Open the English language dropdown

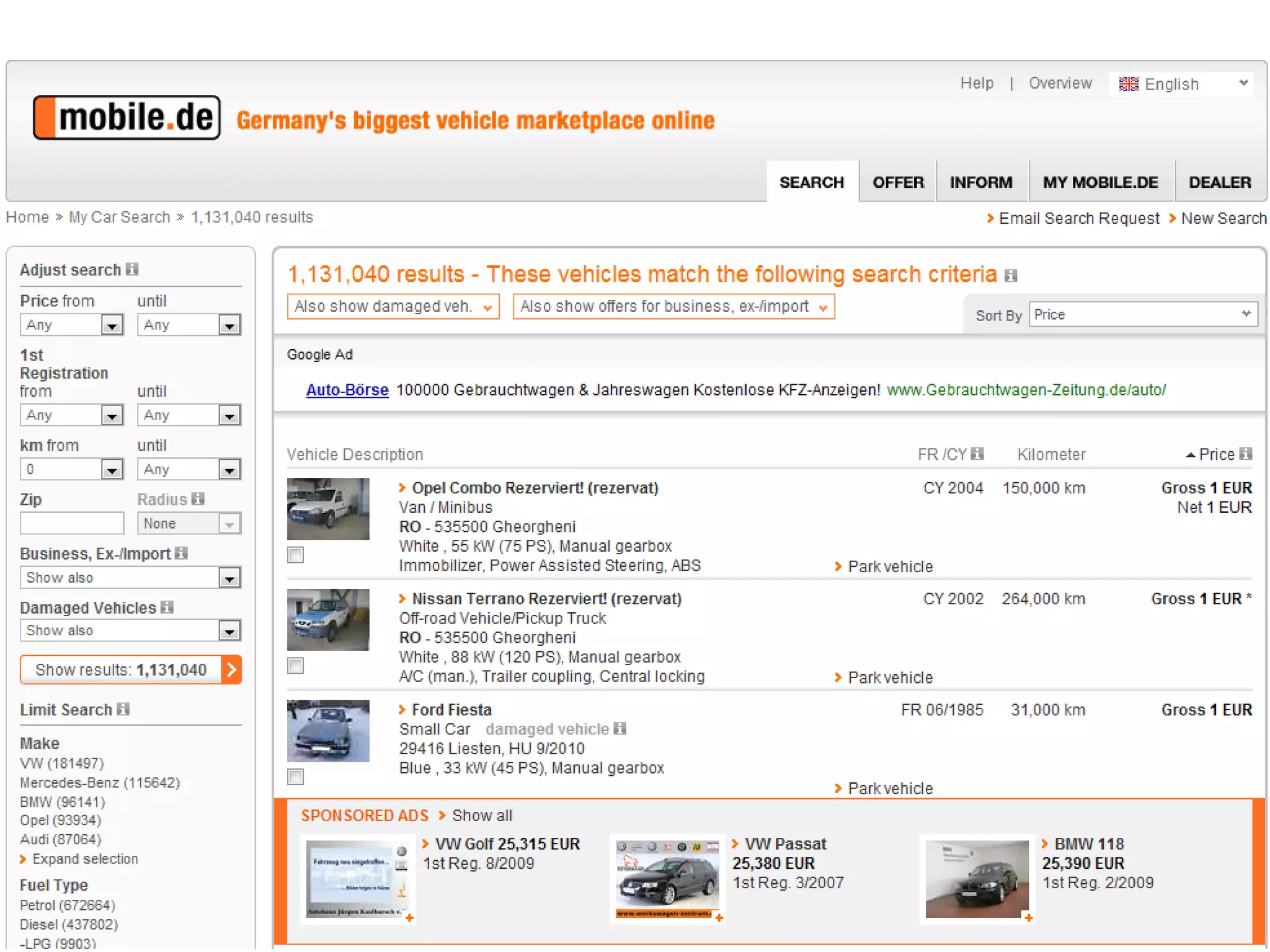(1181, 84)
